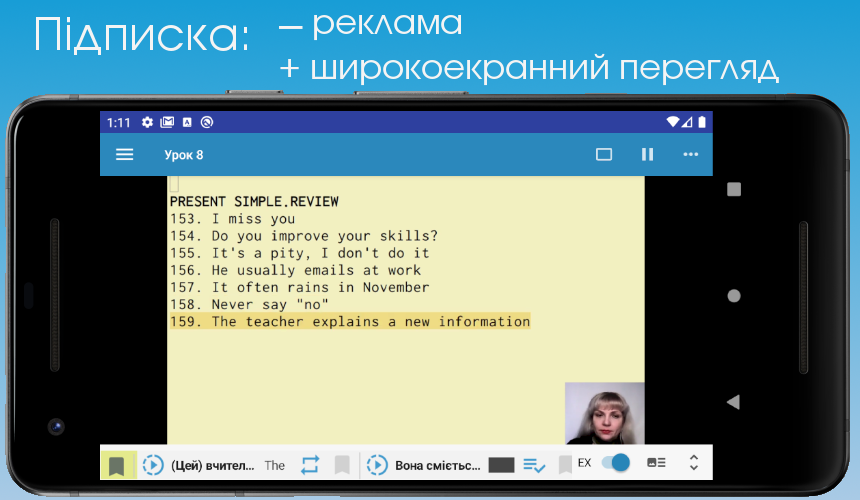Screen dimensions: 860x500
Task: Select line 158 'Never say "no"'
Action: pyautogui.click(x=249, y=304)
